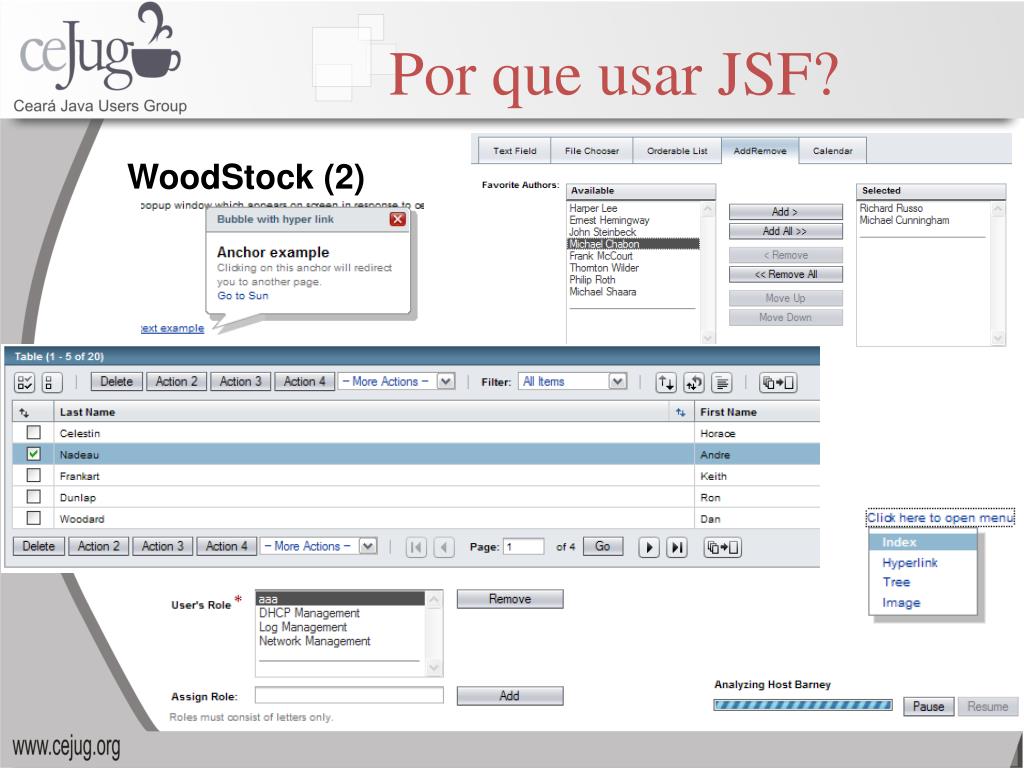
Task: Check the Celestin row checkbox
Action: click(33, 432)
